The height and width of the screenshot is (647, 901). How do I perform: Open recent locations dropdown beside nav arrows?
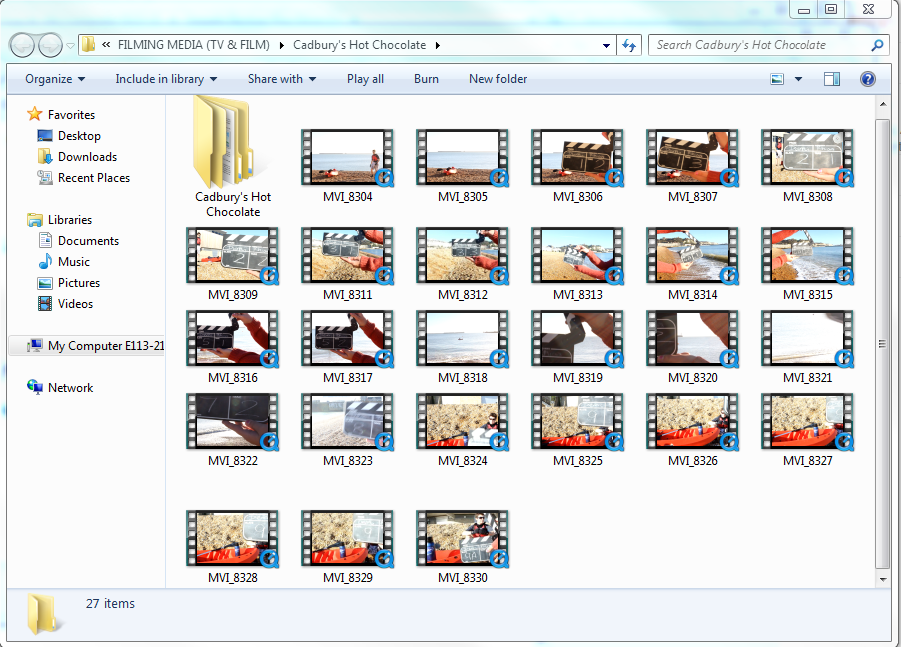pyautogui.click(x=70, y=45)
